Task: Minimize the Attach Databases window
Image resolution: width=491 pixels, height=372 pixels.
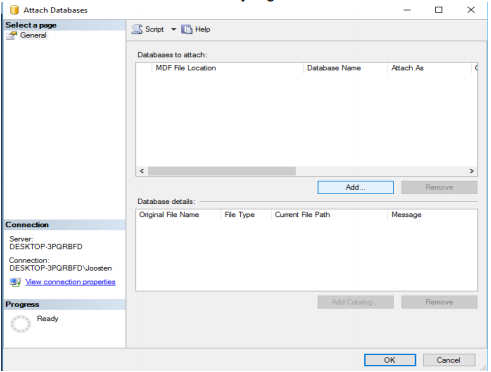Action: coord(407,10)
